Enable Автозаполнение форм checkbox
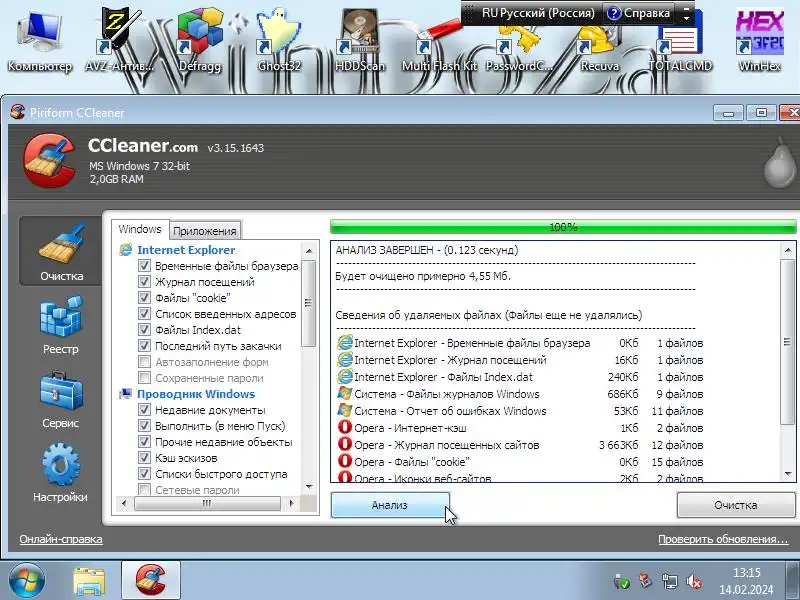The width and height of the screenshot is (800, 600). (x=144, y=362)
